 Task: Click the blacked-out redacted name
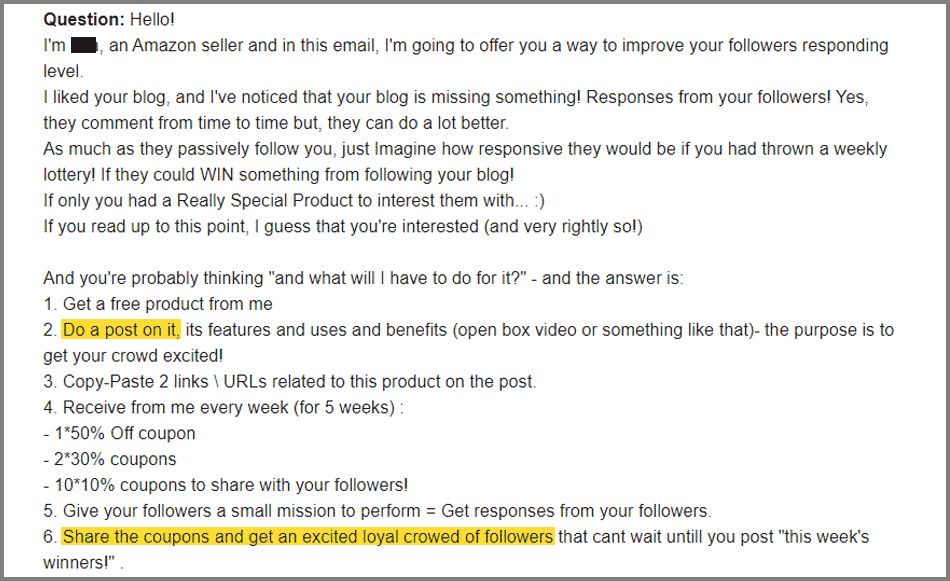click(x=84, y=45)
